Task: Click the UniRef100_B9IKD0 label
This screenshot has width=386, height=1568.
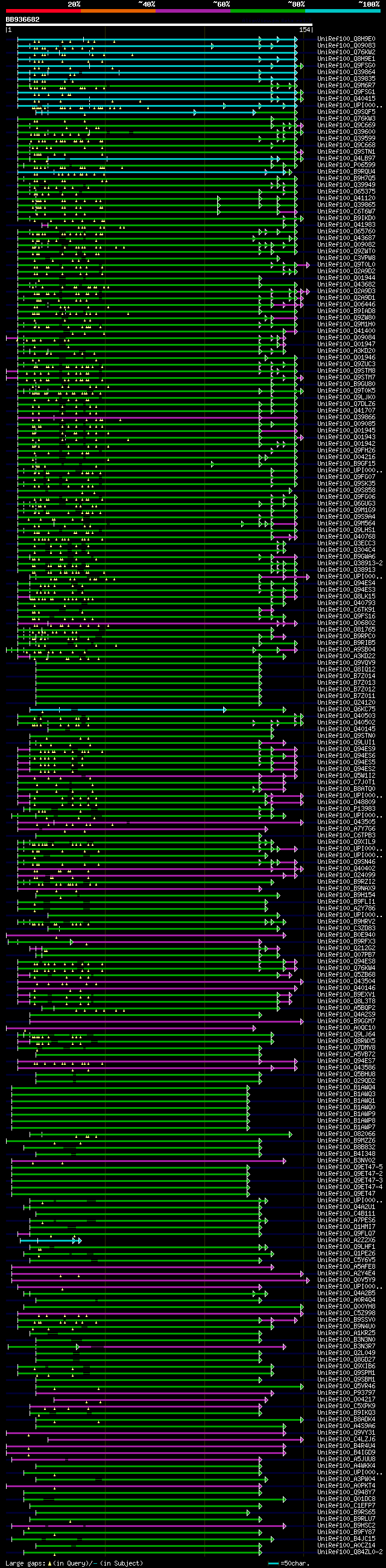Action: coord(346,218)
